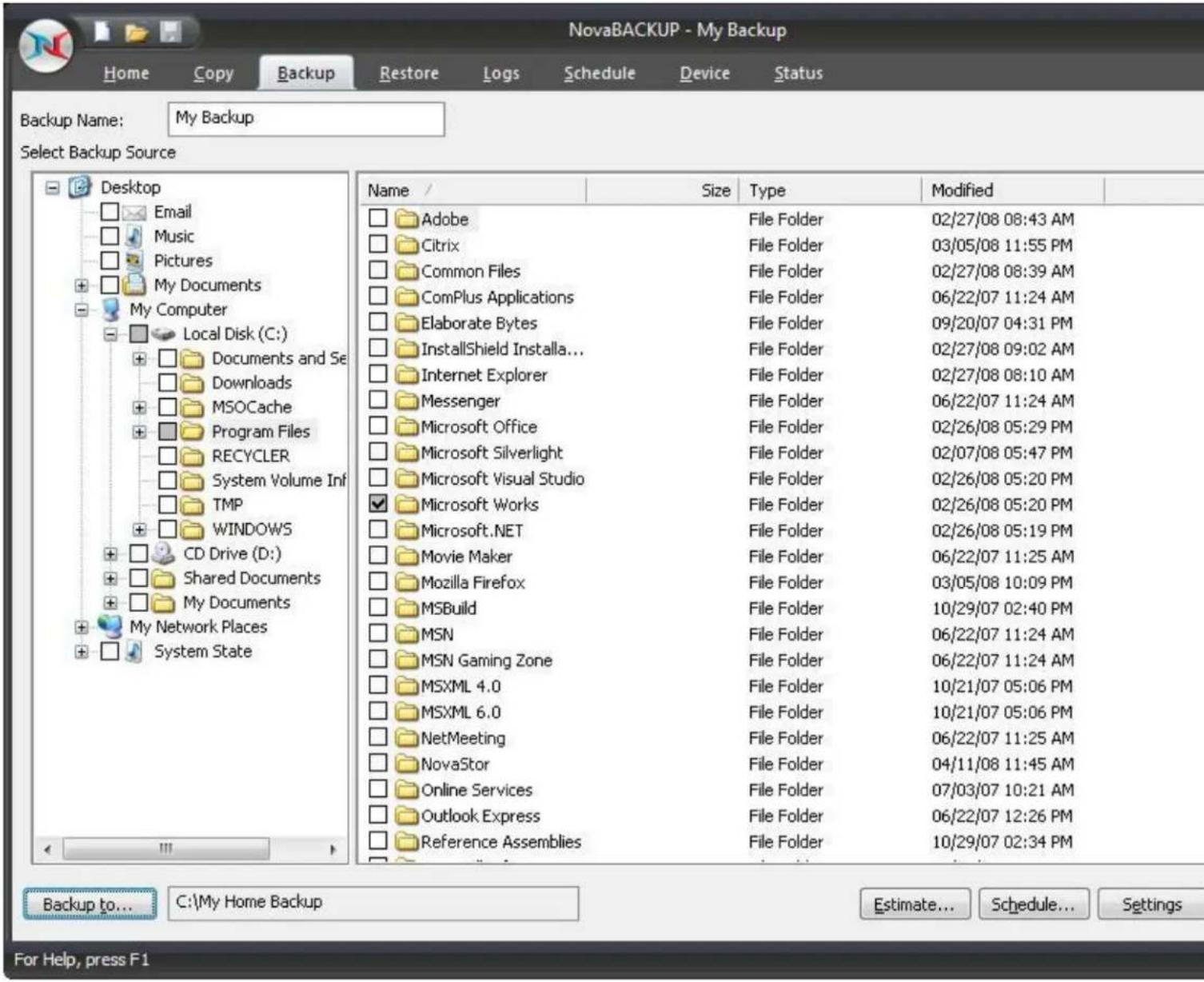This screenshot has width=1204, height=982.
Task: Collapse the My Computer tree node
Action: [82, 309]
